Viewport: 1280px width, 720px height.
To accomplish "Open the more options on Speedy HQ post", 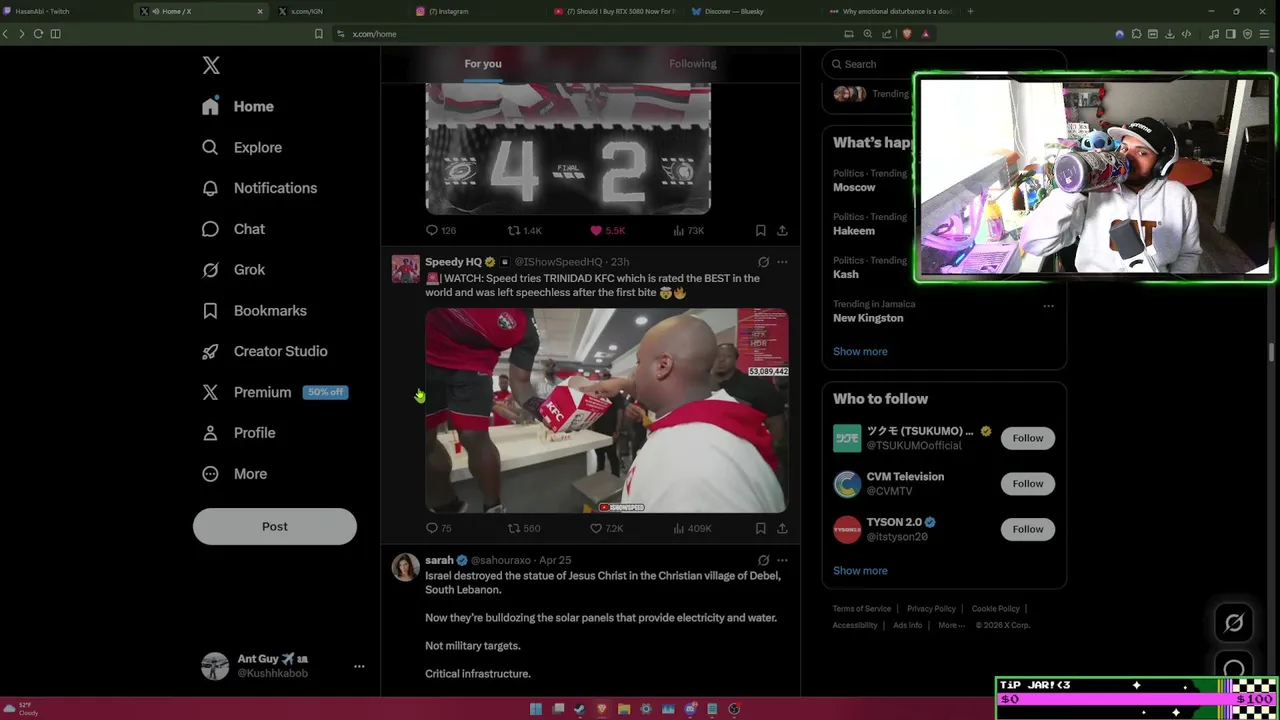I will pos(782,262).
